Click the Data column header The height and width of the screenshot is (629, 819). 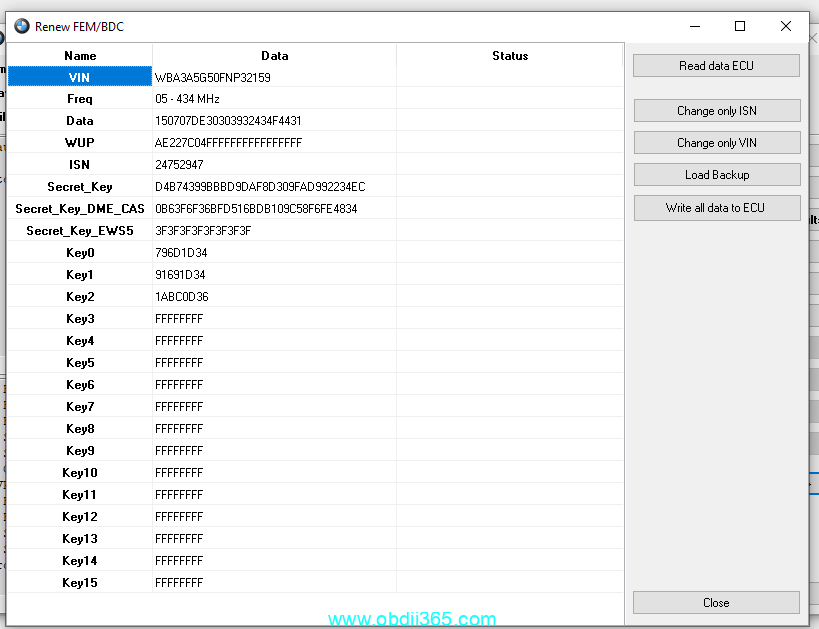[x=274, y=56]
